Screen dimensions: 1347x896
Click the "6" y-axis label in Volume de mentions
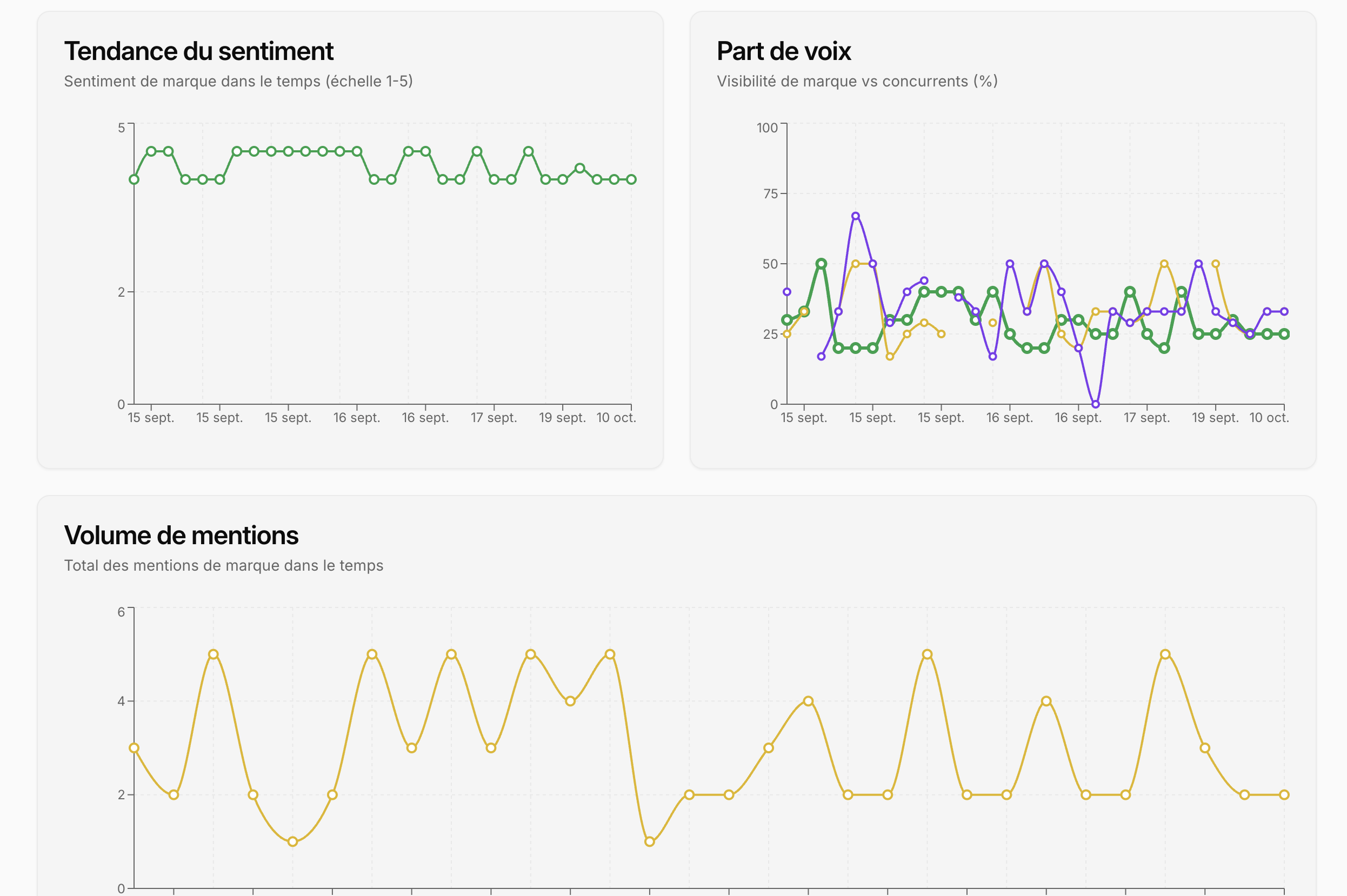tap(121, 612)
